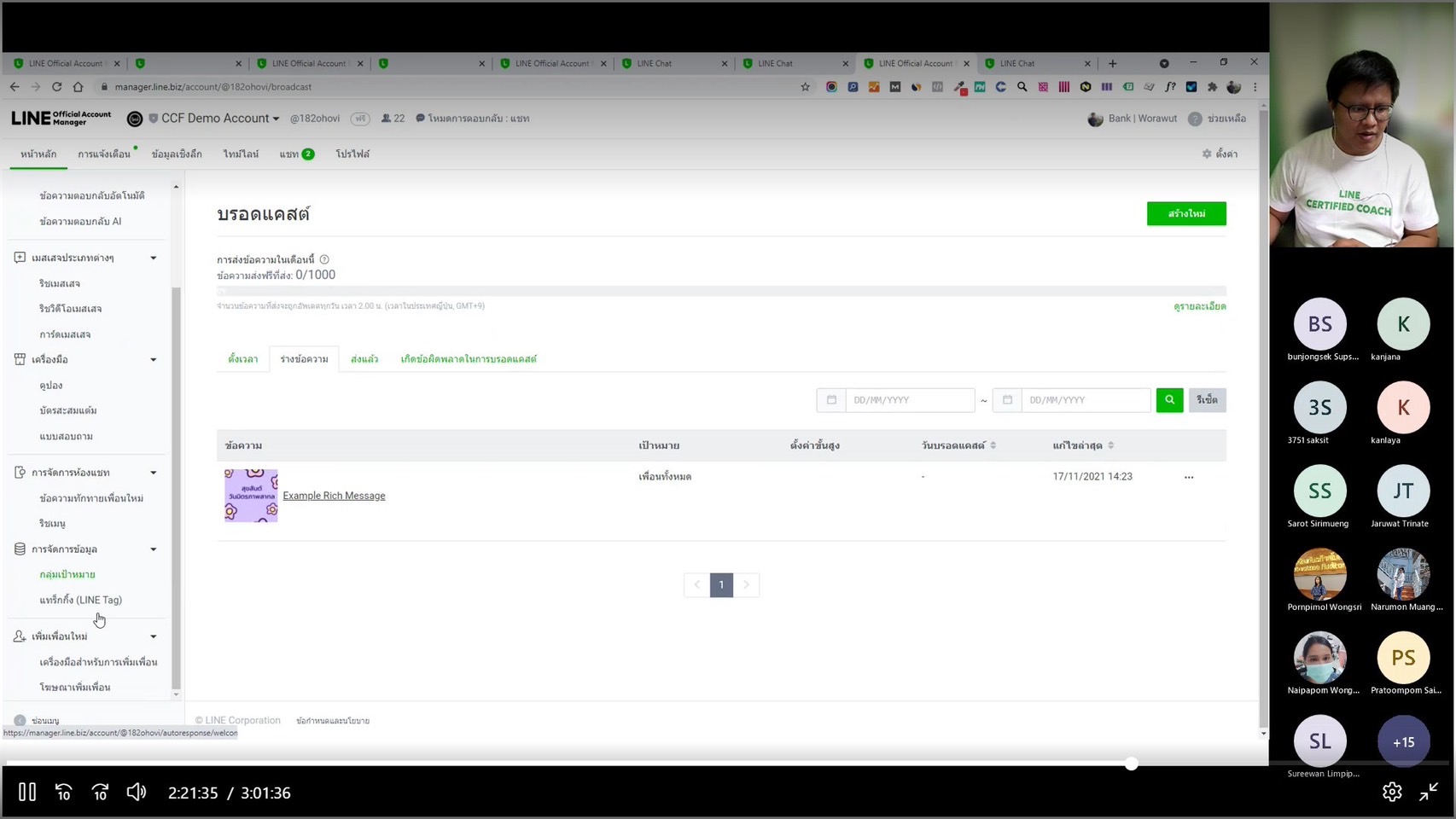Open the ไทม์ไลน์ tab
This screenshot has height=819, width=1456.
241,154
